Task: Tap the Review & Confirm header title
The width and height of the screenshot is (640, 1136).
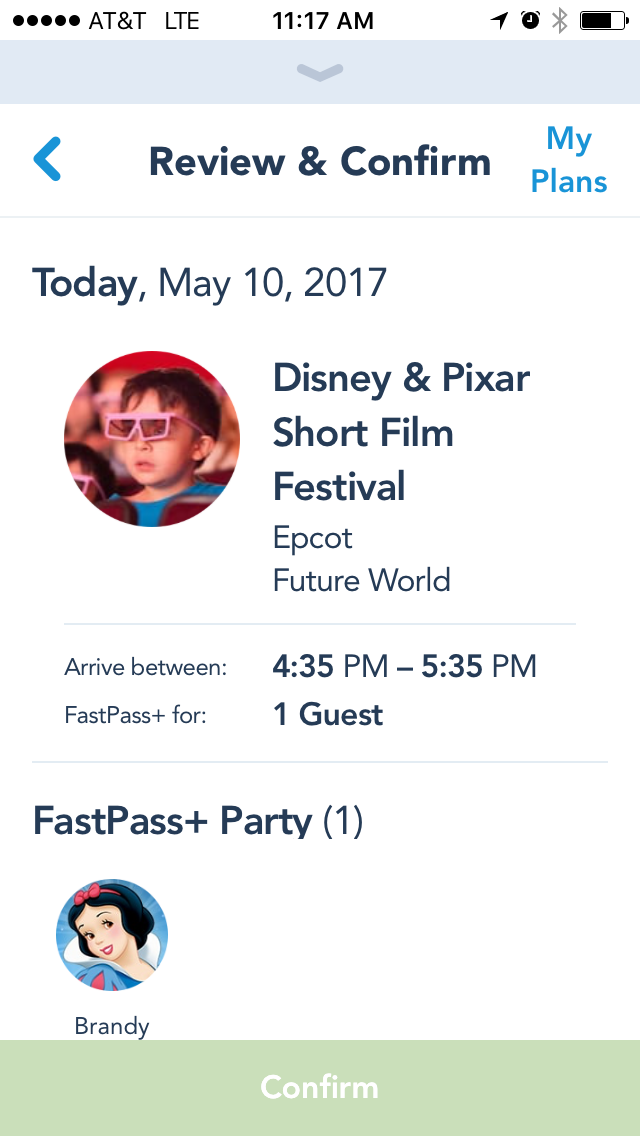Action: [320, 161]
